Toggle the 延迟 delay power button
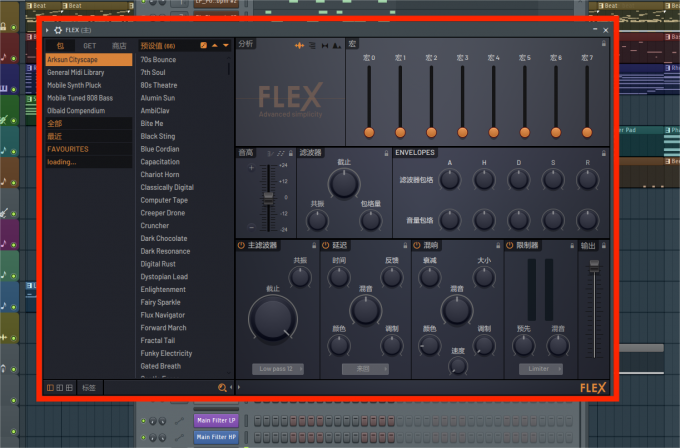The height and width of the screenshot is (448, 680). point(326,245)
